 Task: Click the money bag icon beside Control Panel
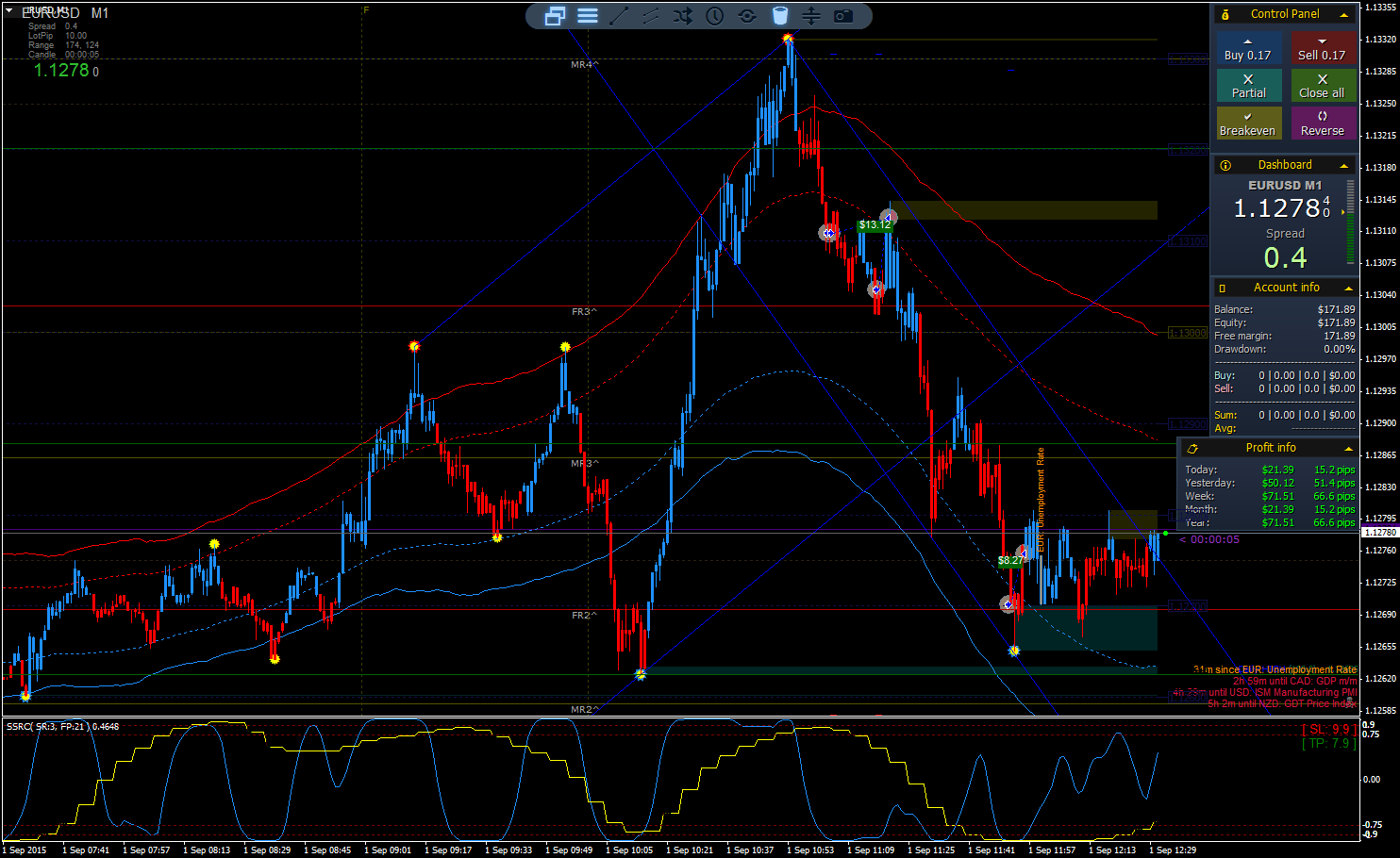tap(1225, 14)
